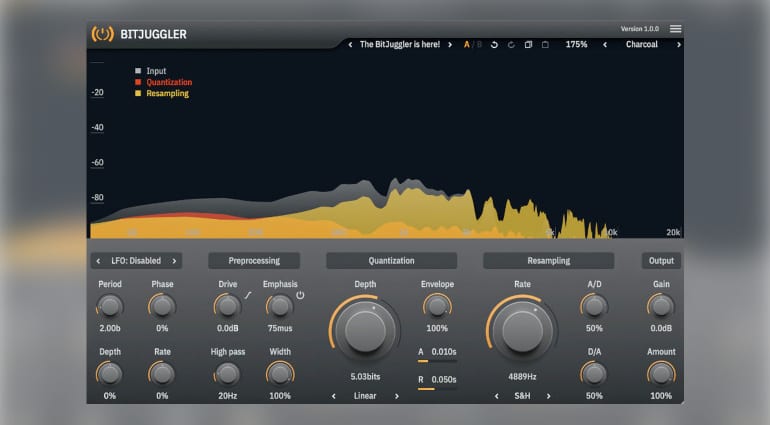Image resolution: width=770 pixels, height=425 pixels.
Task: Open the Charcoal theme selector
Action: click(641, 45)
